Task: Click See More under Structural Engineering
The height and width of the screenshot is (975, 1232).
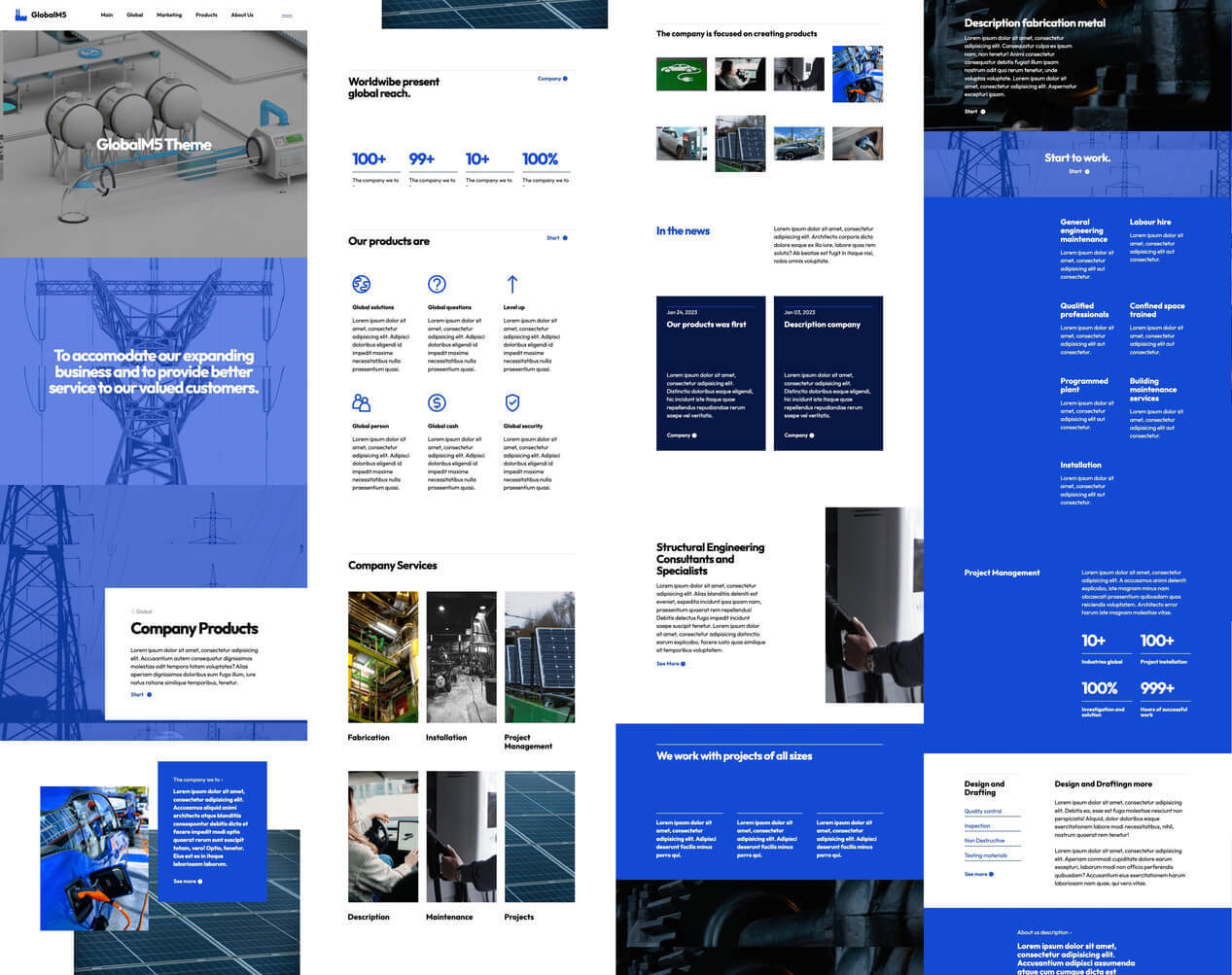Action: (x=670, y=664)
